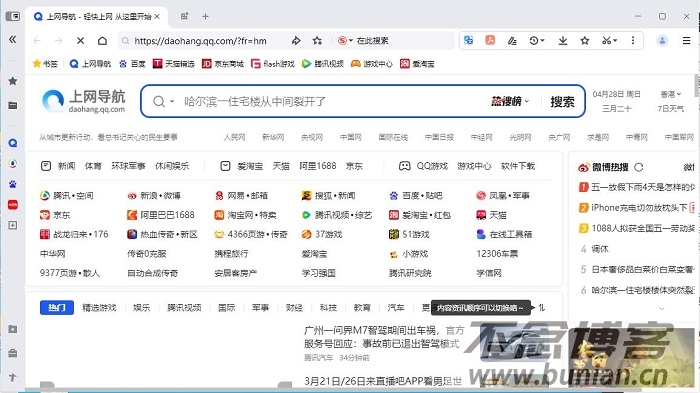Click the stop loading X button

(x=80, y=41)
